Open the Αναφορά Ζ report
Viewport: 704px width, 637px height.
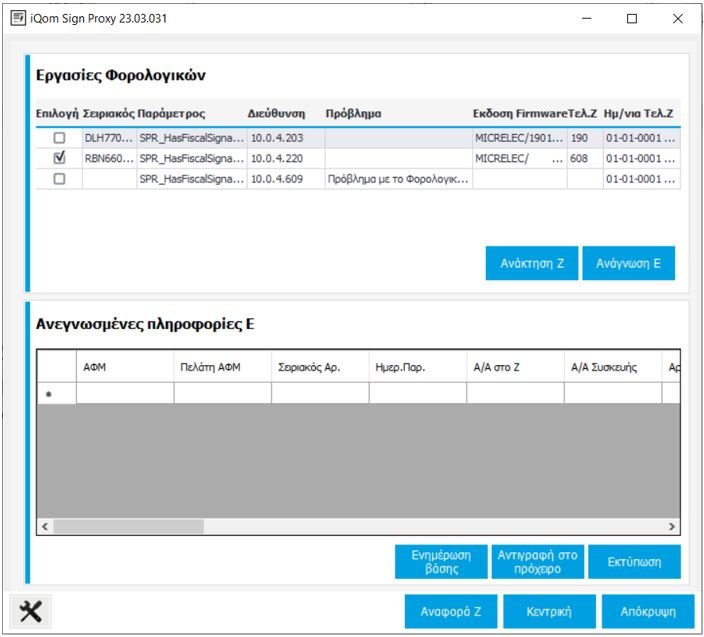451,612
